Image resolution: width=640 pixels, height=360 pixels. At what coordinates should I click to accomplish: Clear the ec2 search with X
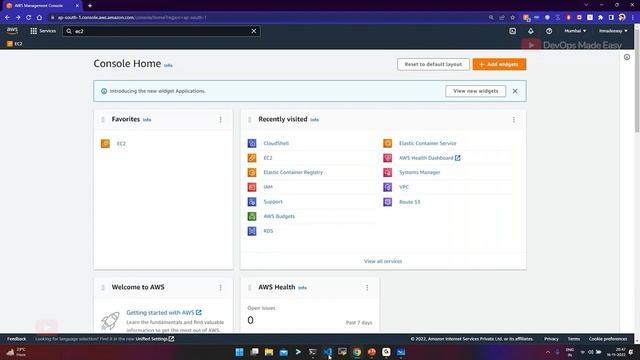point(254,31)
